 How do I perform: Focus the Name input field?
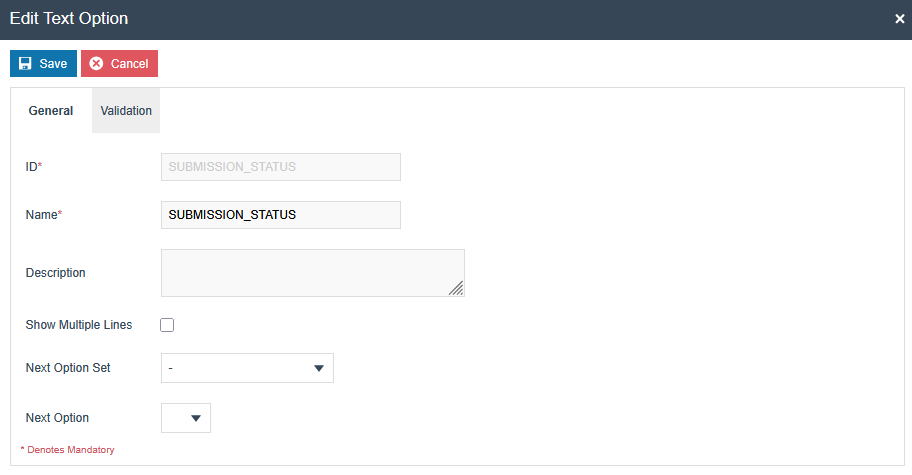(280, 215)
